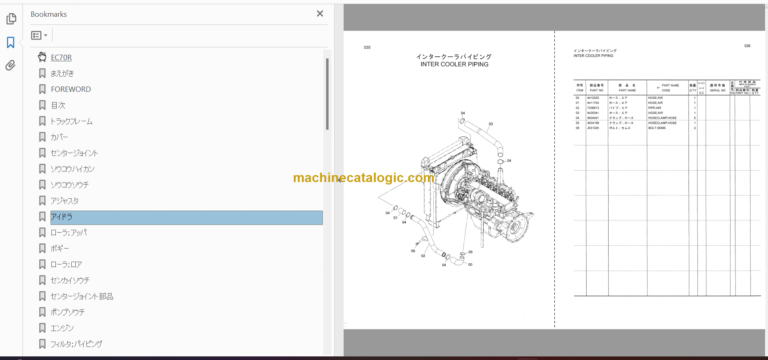This screenshot has width=768, height=360.
Task: Click bookmark icon beside ポンプソウチ
Action: click(42, 312)
